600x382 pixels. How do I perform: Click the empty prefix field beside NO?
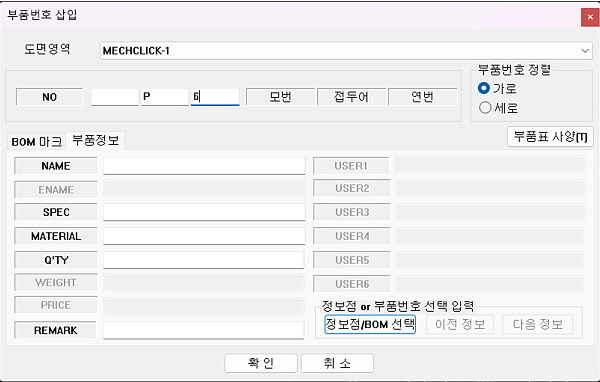[115, 97]
